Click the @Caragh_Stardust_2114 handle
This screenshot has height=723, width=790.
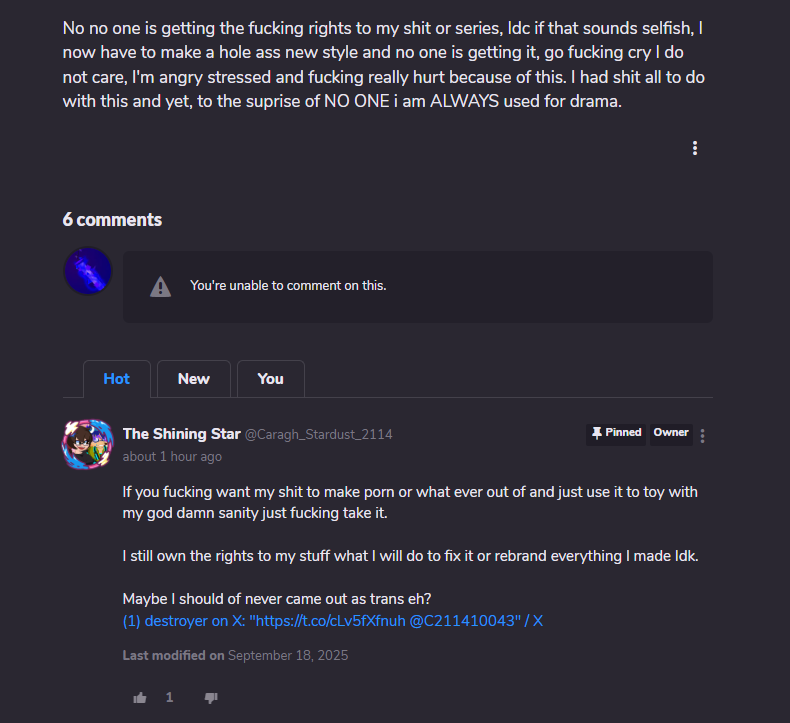tap(318, 435)
